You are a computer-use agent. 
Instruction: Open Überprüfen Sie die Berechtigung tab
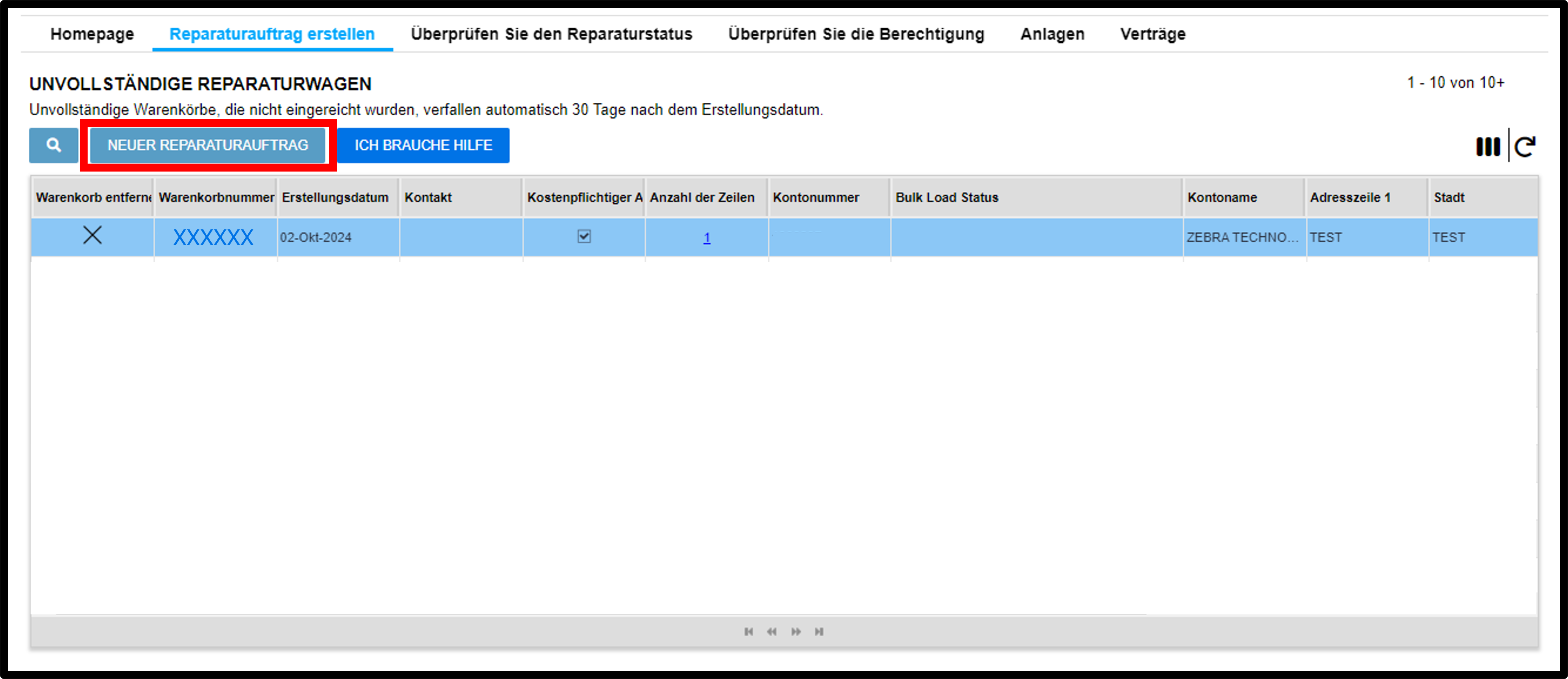(x=857, y=34)
